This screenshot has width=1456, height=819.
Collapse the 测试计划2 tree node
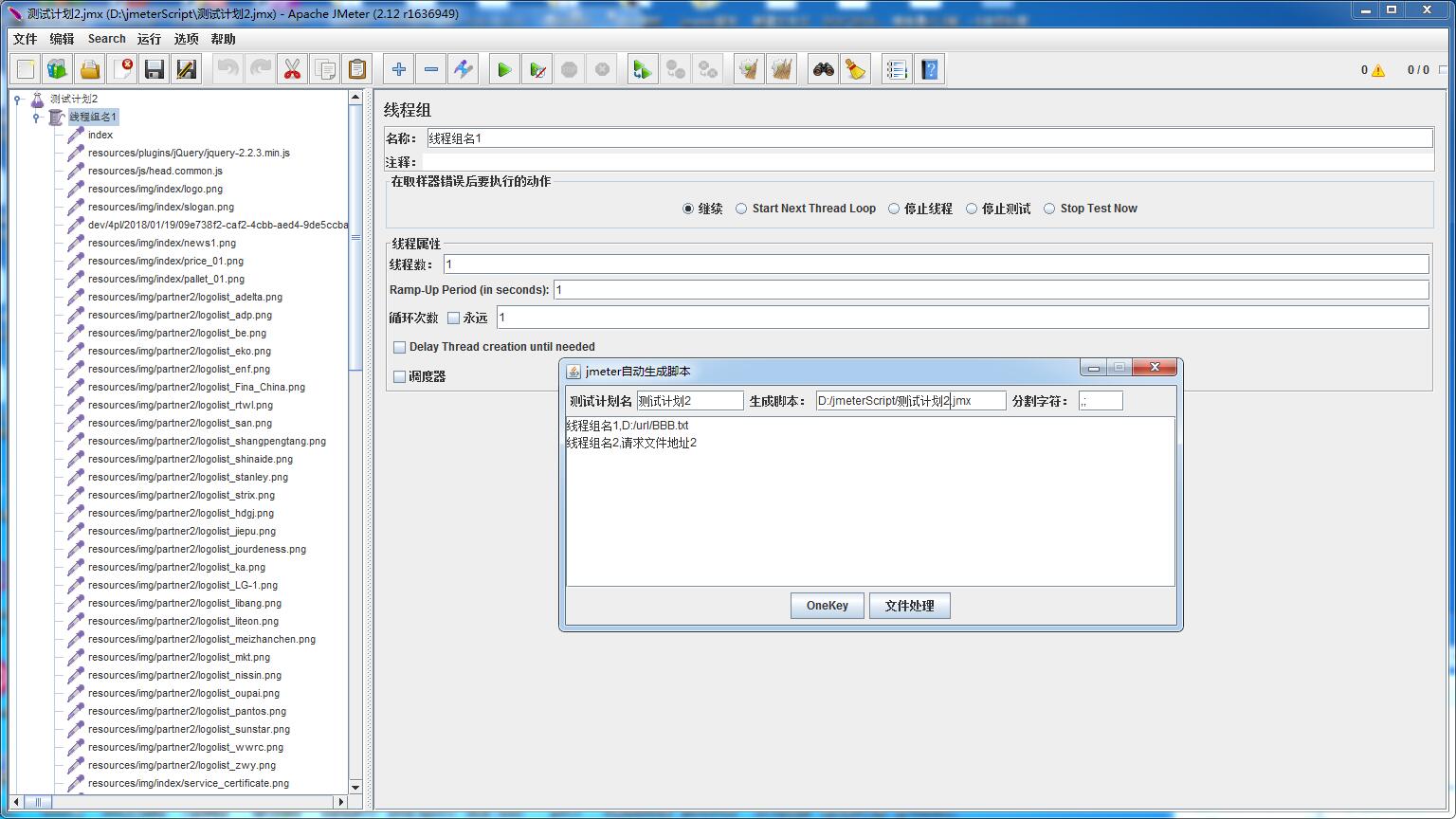tap(17, 99)
